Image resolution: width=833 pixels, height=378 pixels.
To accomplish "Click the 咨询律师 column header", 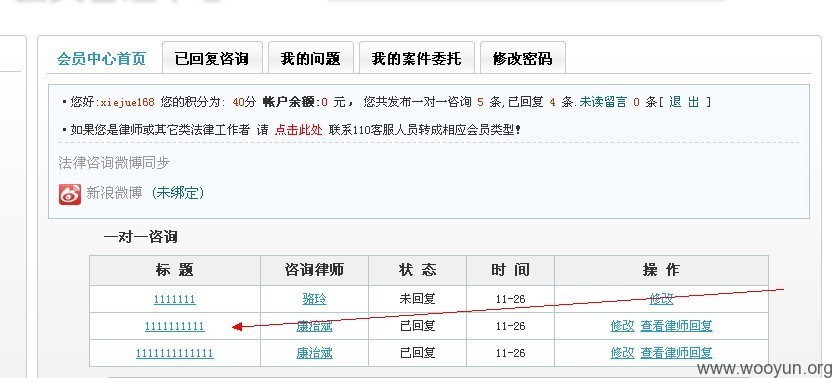I will [x=314, y=270].
